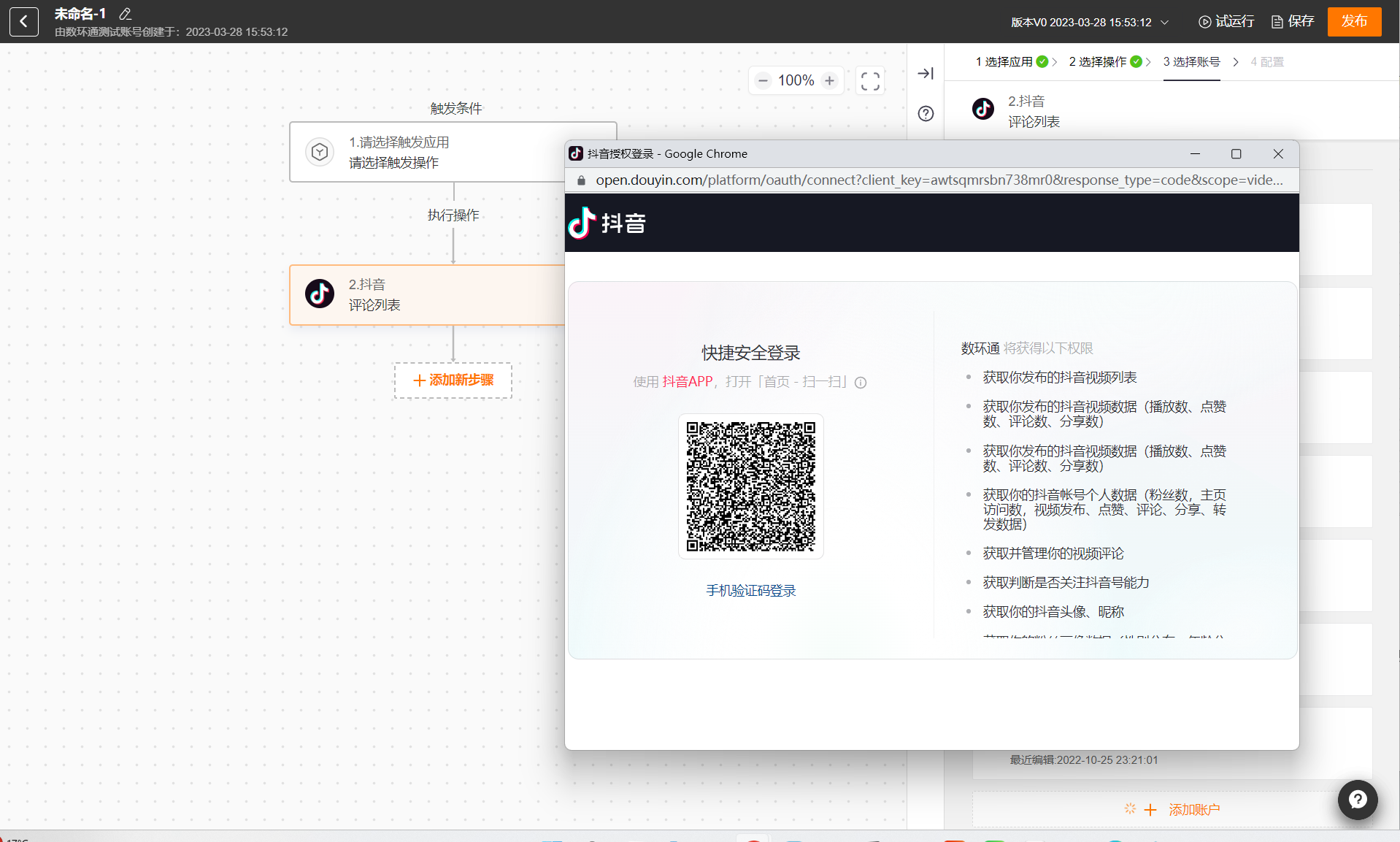Collapse the right panel with arrow icon

pos(925,74)
